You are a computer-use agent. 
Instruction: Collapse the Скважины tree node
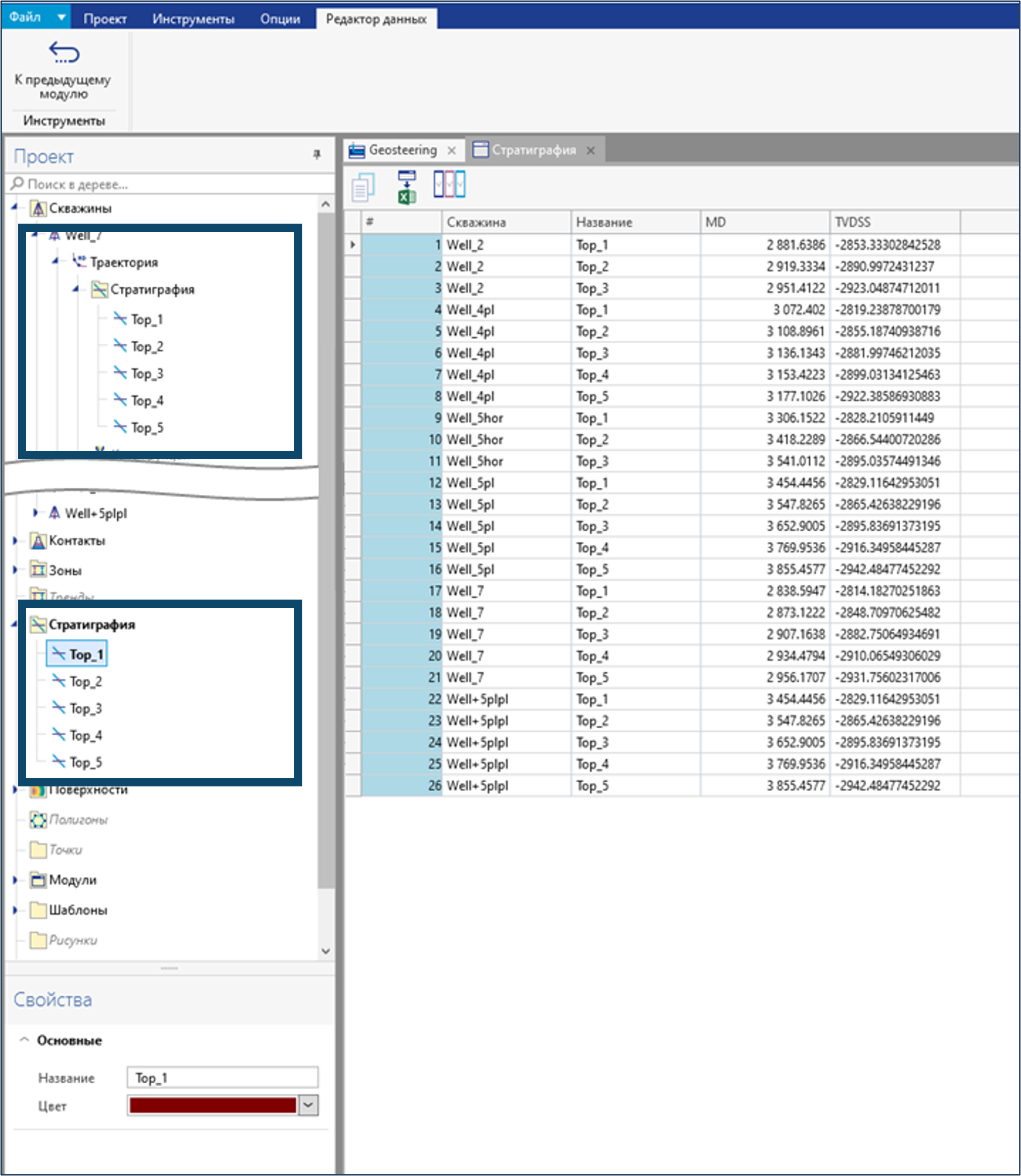point(14,207)
